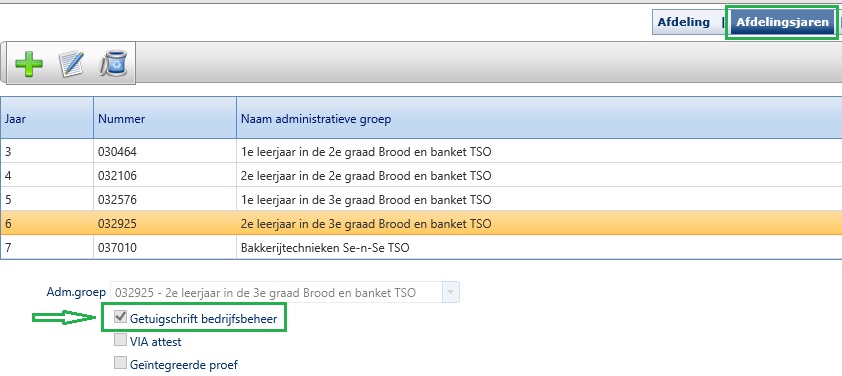Image resolution: width=842 pixels, height=376 pixels.
Task: Toggle Getuigschrift bedrijfsbeheer checkbox
Action: point(120,317)
